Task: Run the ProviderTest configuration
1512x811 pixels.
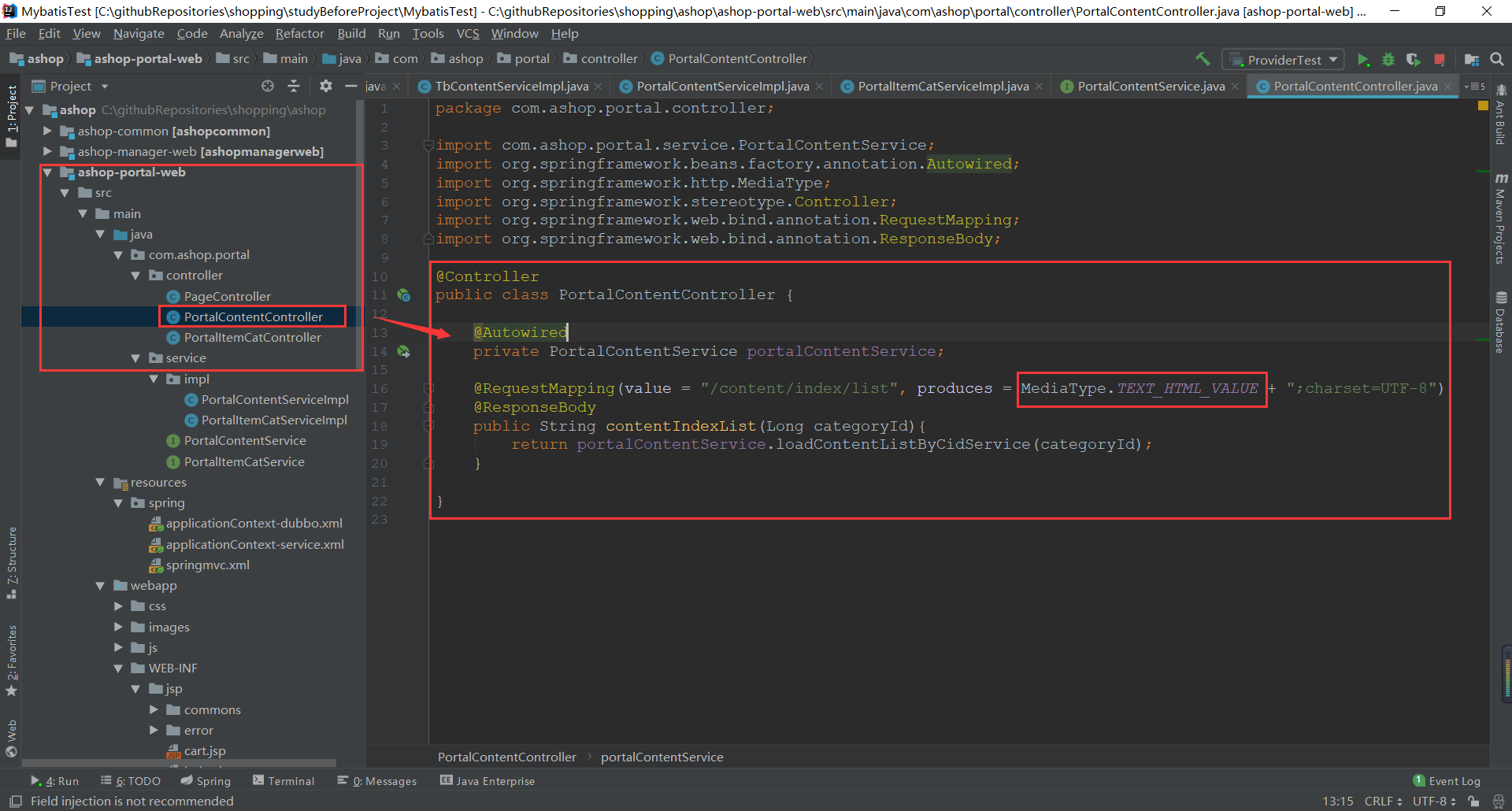Action: pyautogui.click(x=1363, y=60)
